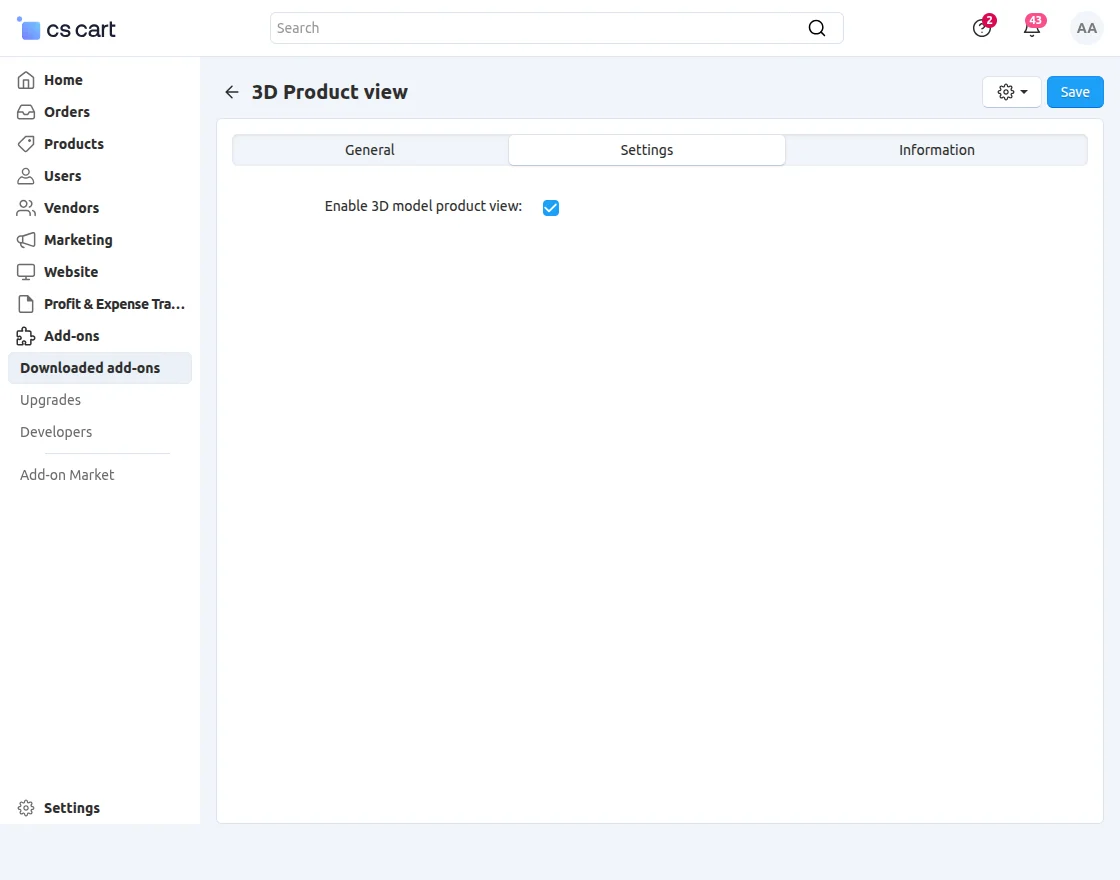Collapse the Add-ons sidebar section
The width and height of the screenshot is (1120, 880).
(x=71, y=336)
